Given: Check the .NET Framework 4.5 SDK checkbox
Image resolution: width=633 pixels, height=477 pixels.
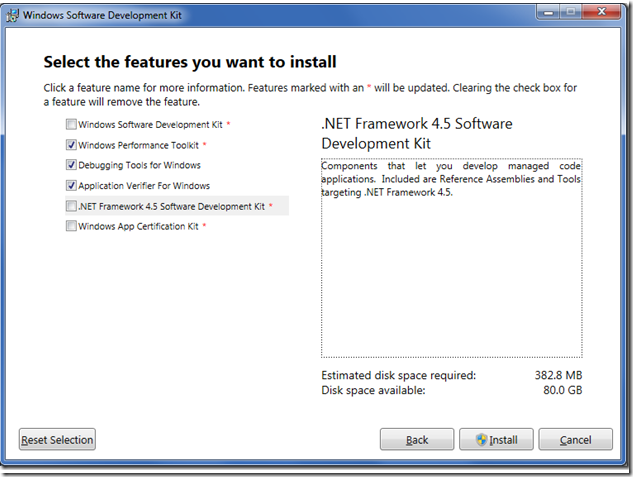Looking at the screenshot, I should [71, 206].
